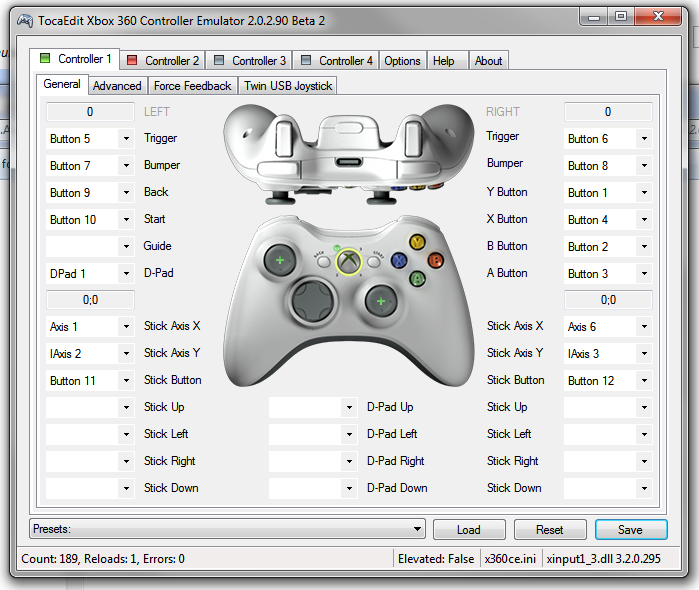699x590 pixels.
Task: Select the General sub-tab
Action: (x=62, y=84)
